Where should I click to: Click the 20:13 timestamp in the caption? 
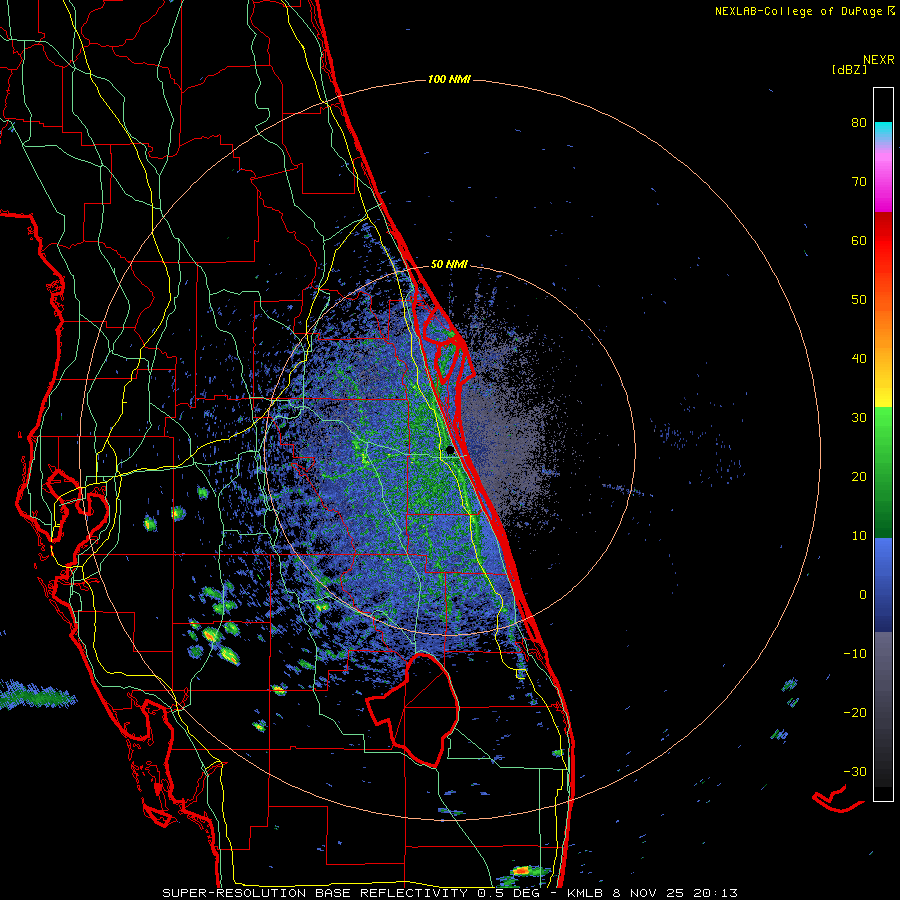click(714, 893)
